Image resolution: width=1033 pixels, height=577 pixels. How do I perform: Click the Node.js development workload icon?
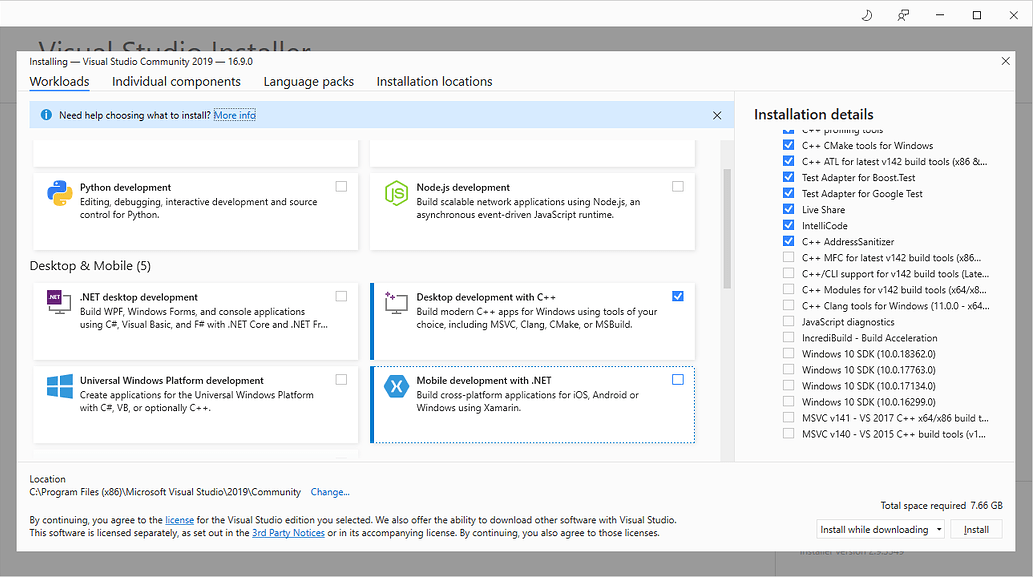[x=397, y=194]
